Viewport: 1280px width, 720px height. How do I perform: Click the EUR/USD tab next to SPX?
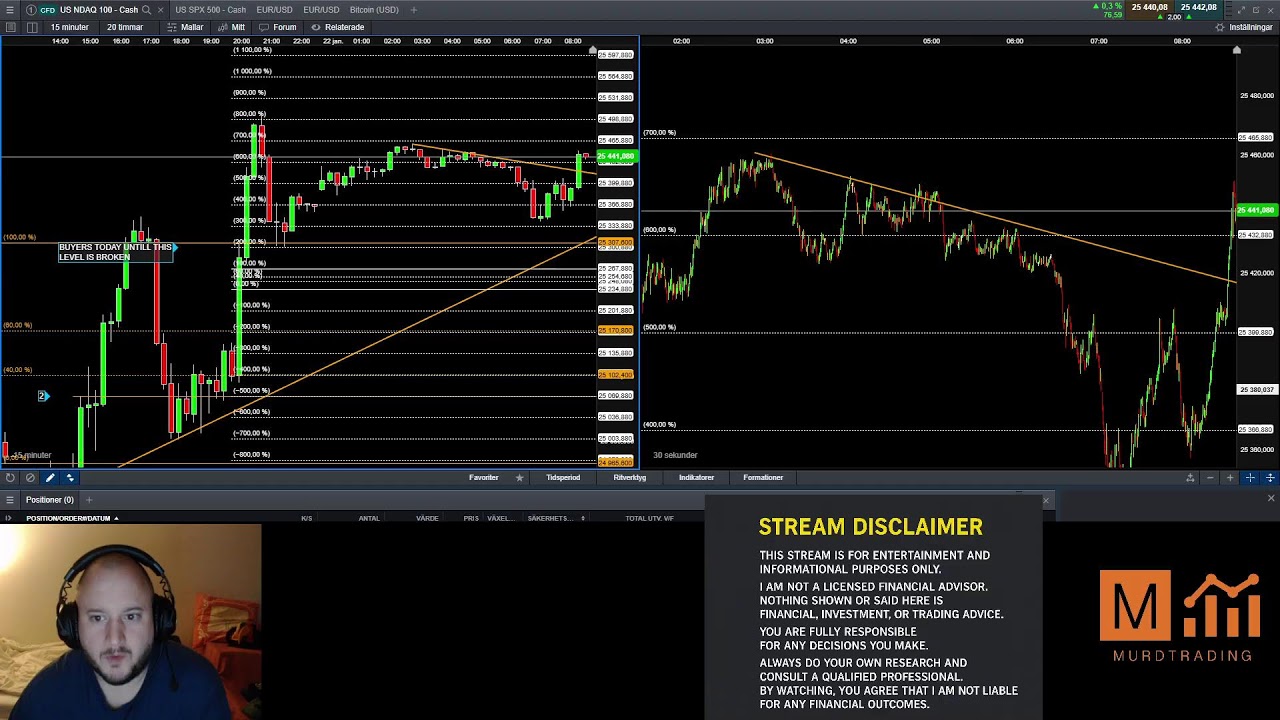(x=275, y=10)
